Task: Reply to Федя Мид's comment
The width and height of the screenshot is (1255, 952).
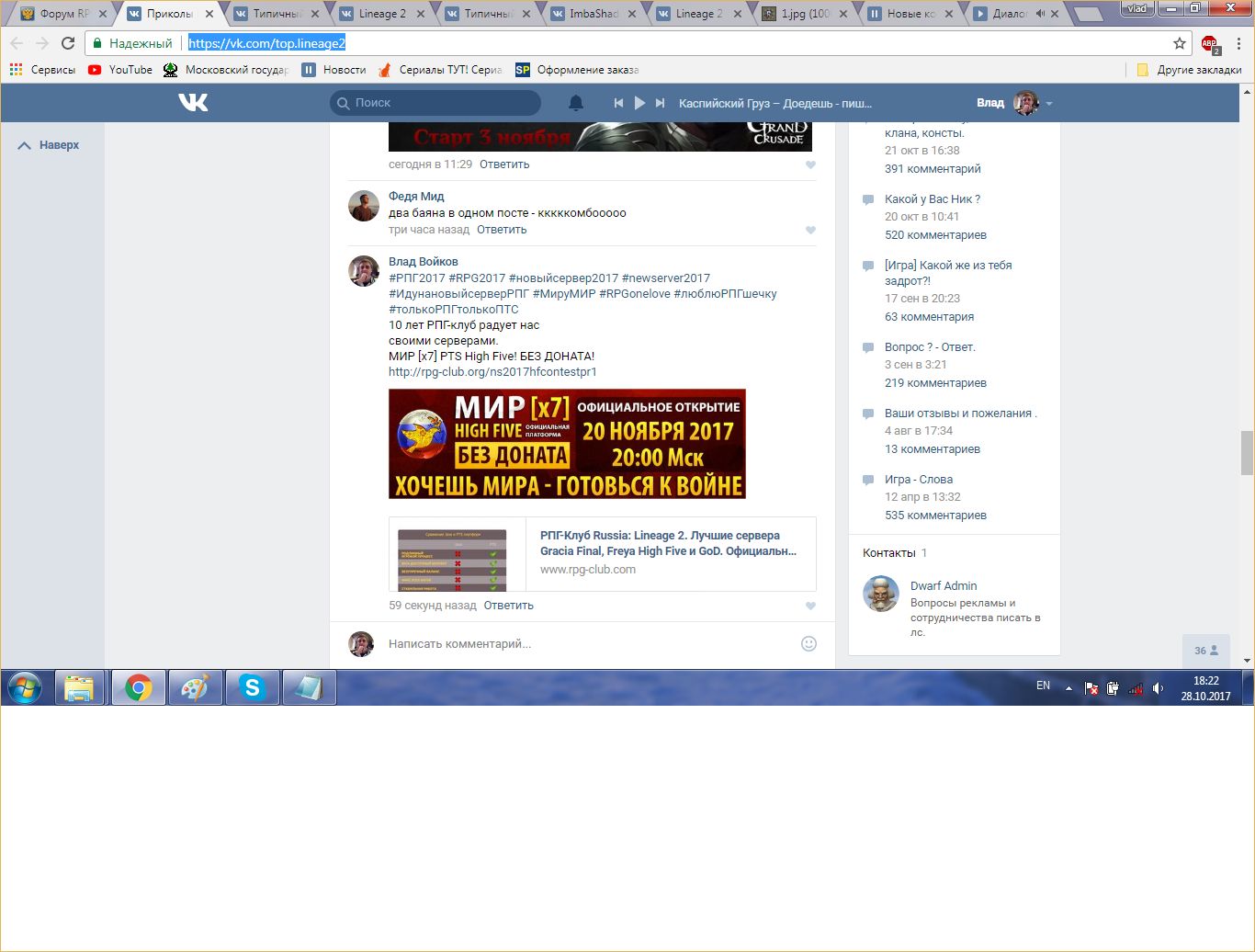Action: (x=502, y=230)
